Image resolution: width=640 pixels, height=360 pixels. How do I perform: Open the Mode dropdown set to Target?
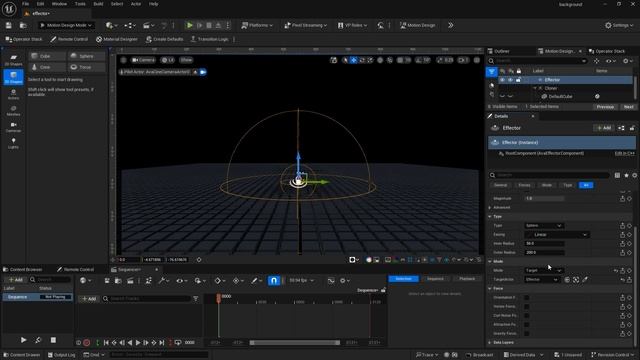(x=544, y=271)
